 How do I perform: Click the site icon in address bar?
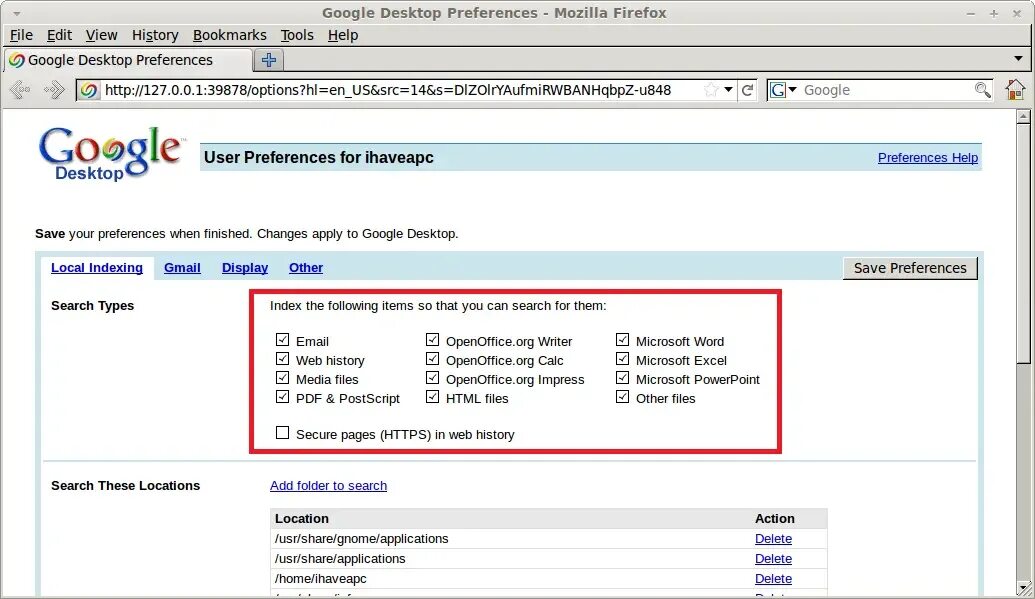click(x=88, y=90)
